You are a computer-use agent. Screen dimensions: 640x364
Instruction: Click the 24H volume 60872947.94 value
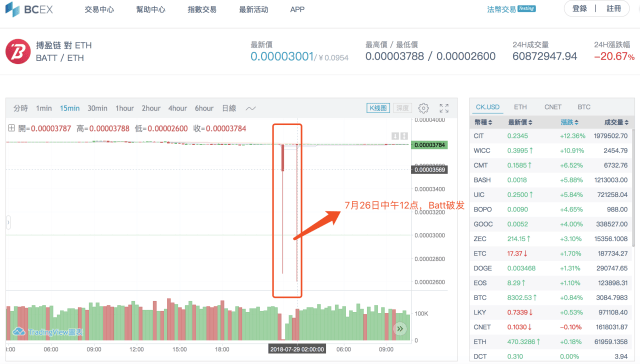[x=544, y=56]
